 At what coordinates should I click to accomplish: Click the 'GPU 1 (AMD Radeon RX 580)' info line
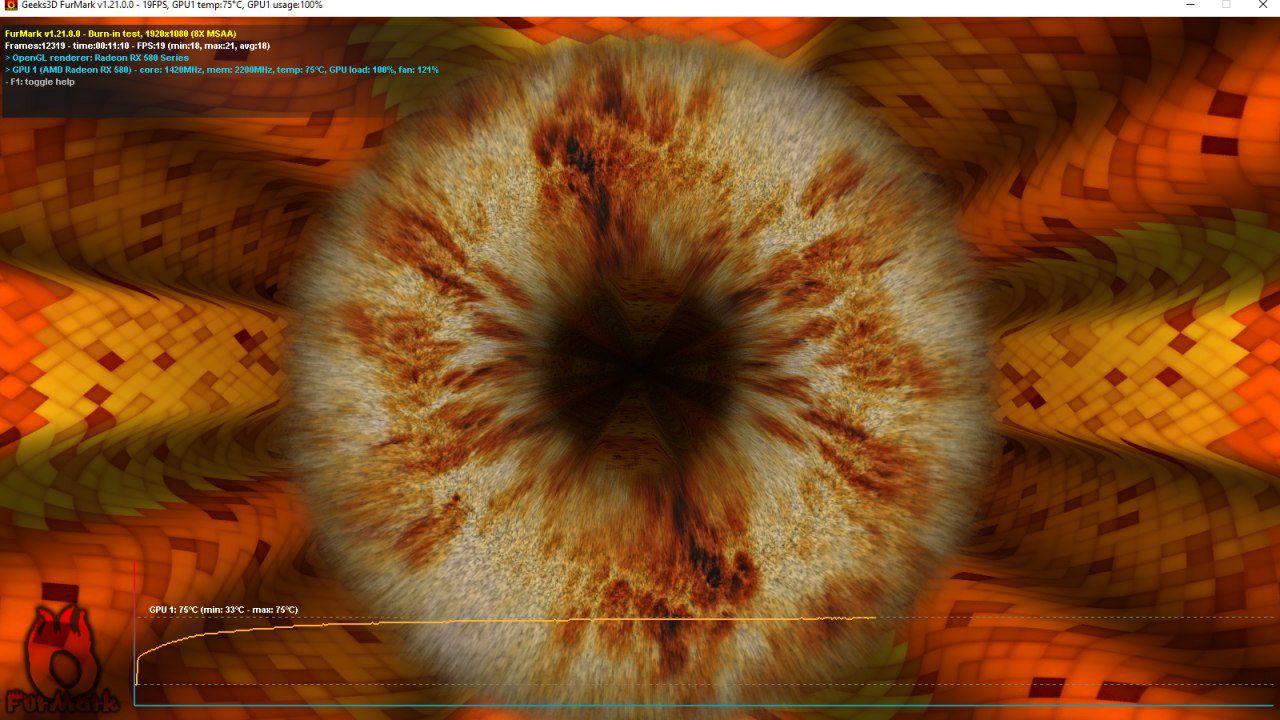tap(222, 70)
